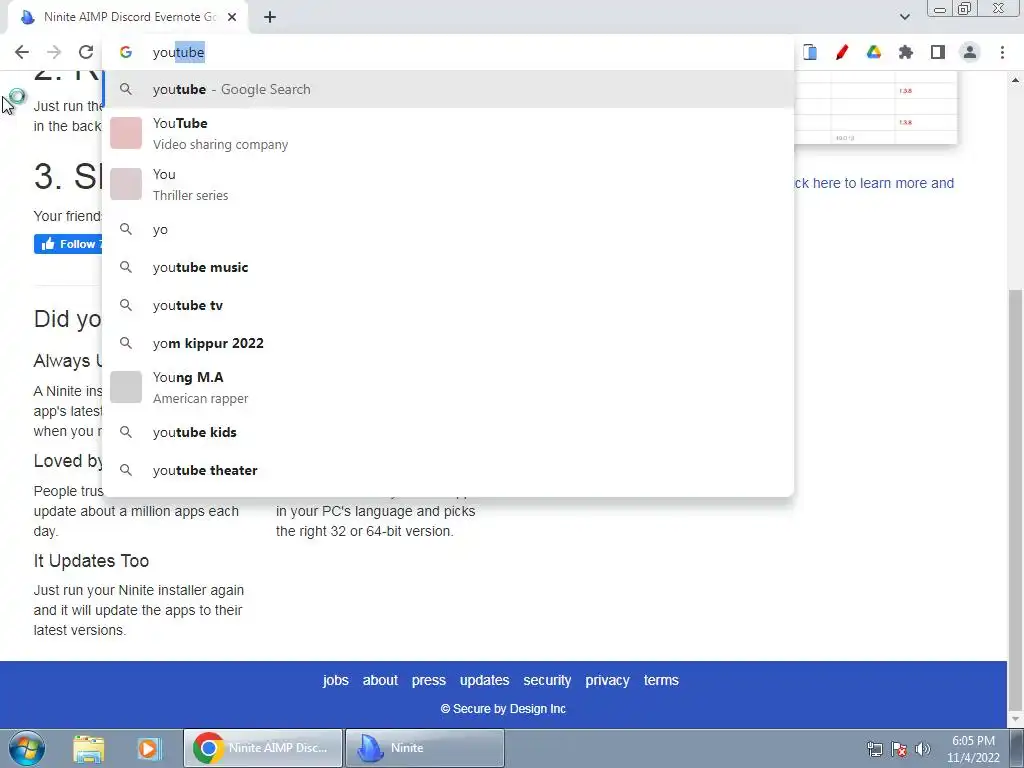Switch to the Ninite taskbar window
The height and width of the screenshot is (768, 1024).
(424, 748)
